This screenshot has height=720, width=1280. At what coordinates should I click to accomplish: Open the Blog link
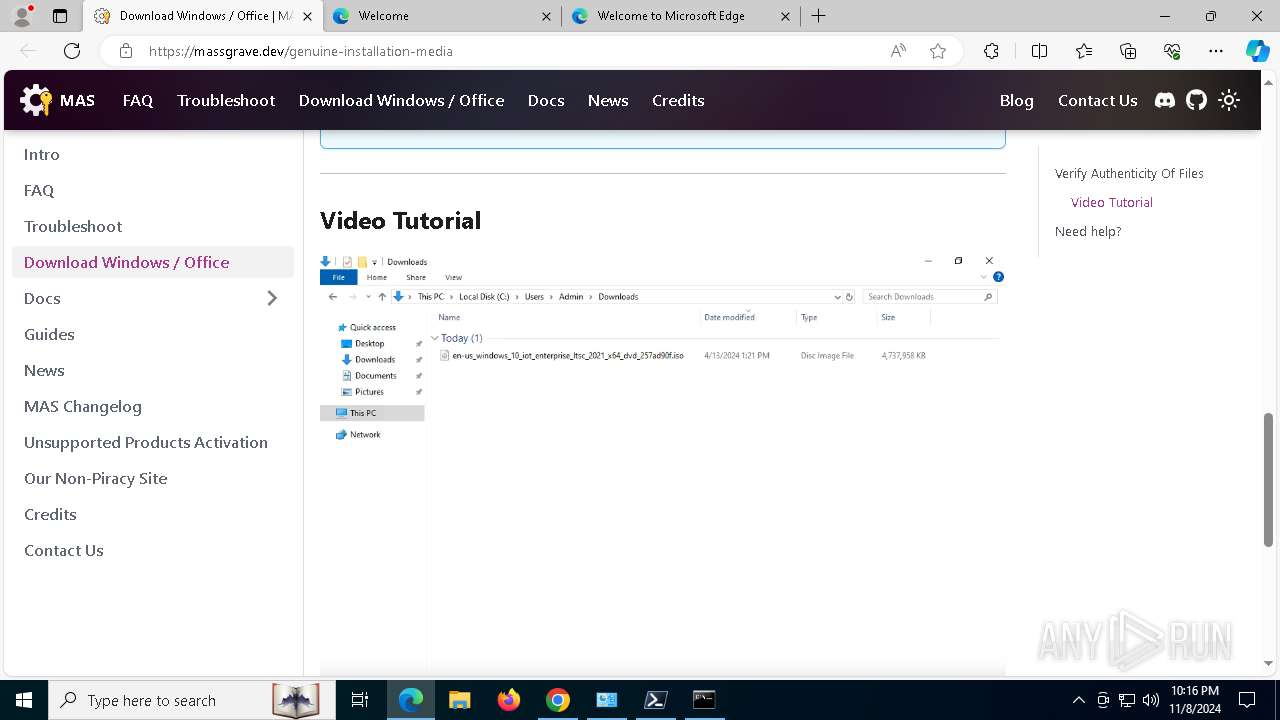coord(1016,100)
